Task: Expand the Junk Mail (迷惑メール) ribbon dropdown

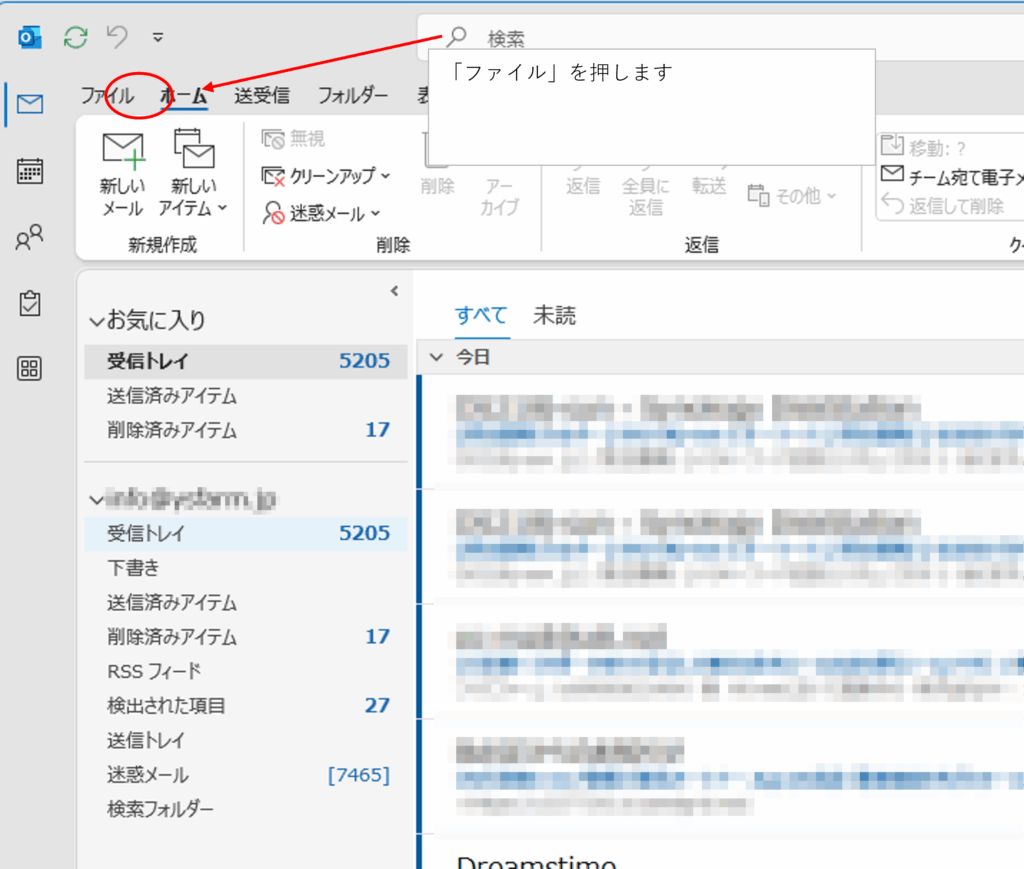Action: click(321, 213)
